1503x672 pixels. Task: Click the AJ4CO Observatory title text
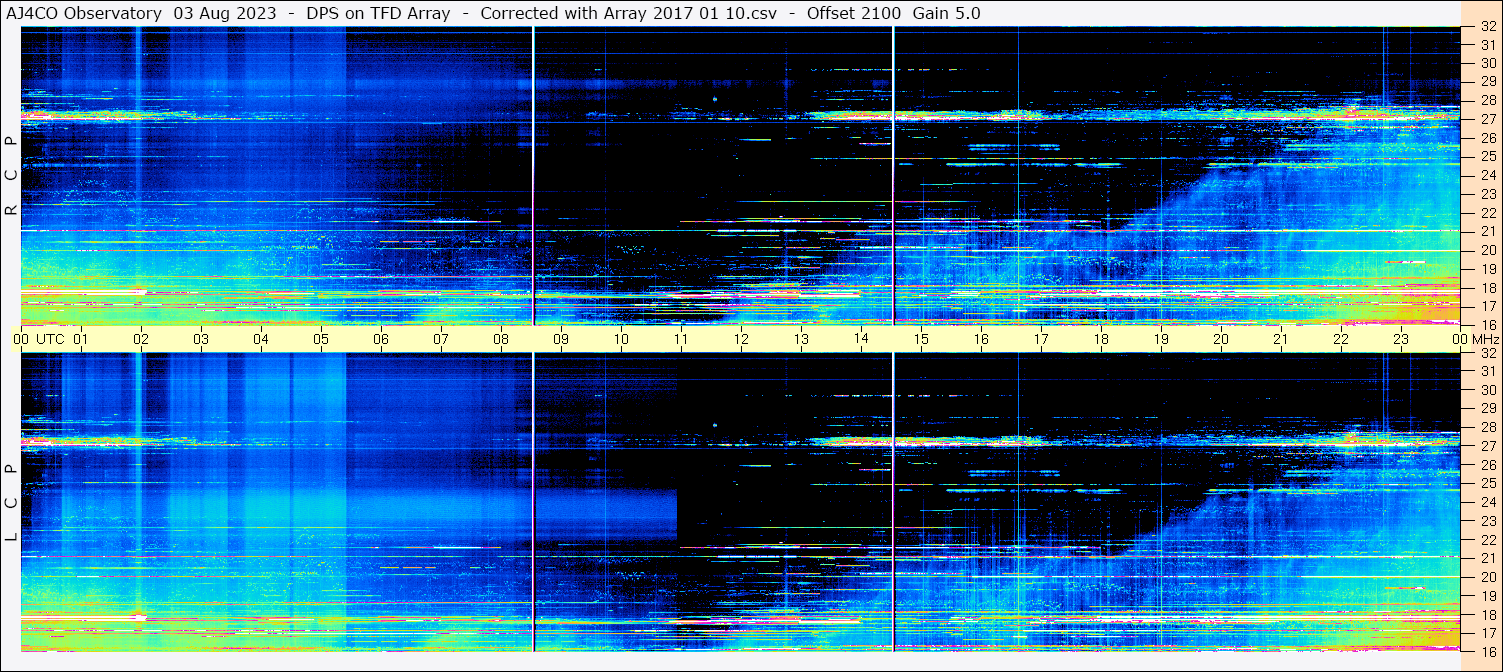coord(85,13)
